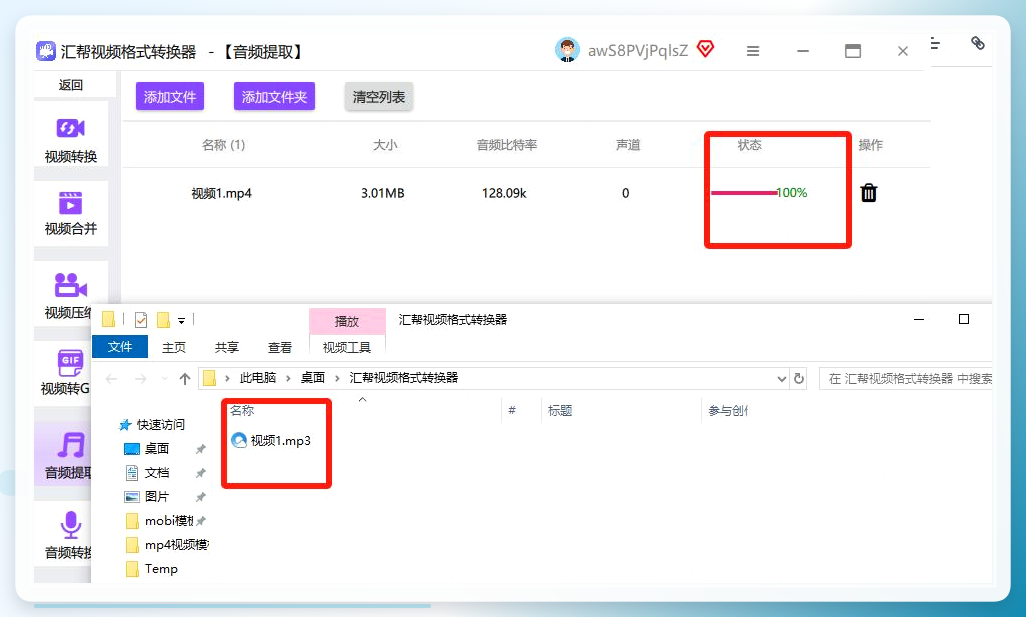The image size is (1026, 617).
Task: Click 桌面 in the breadcrumb path
Action: pyautogui.click(x=313, y=378)
